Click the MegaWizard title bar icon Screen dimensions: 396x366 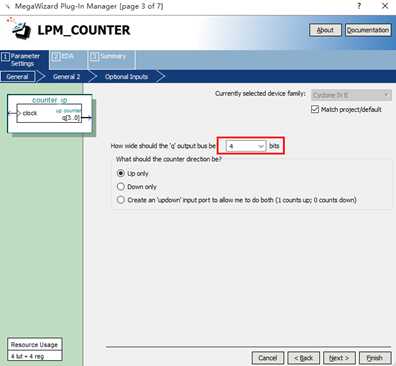tap(7, 6)
